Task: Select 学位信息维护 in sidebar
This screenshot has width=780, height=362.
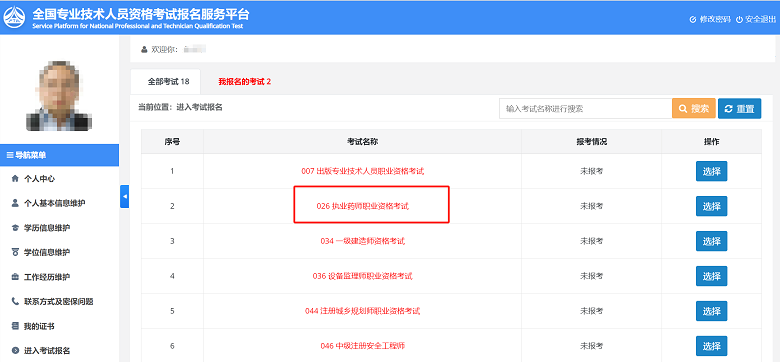Action: (x=41, y=252)
